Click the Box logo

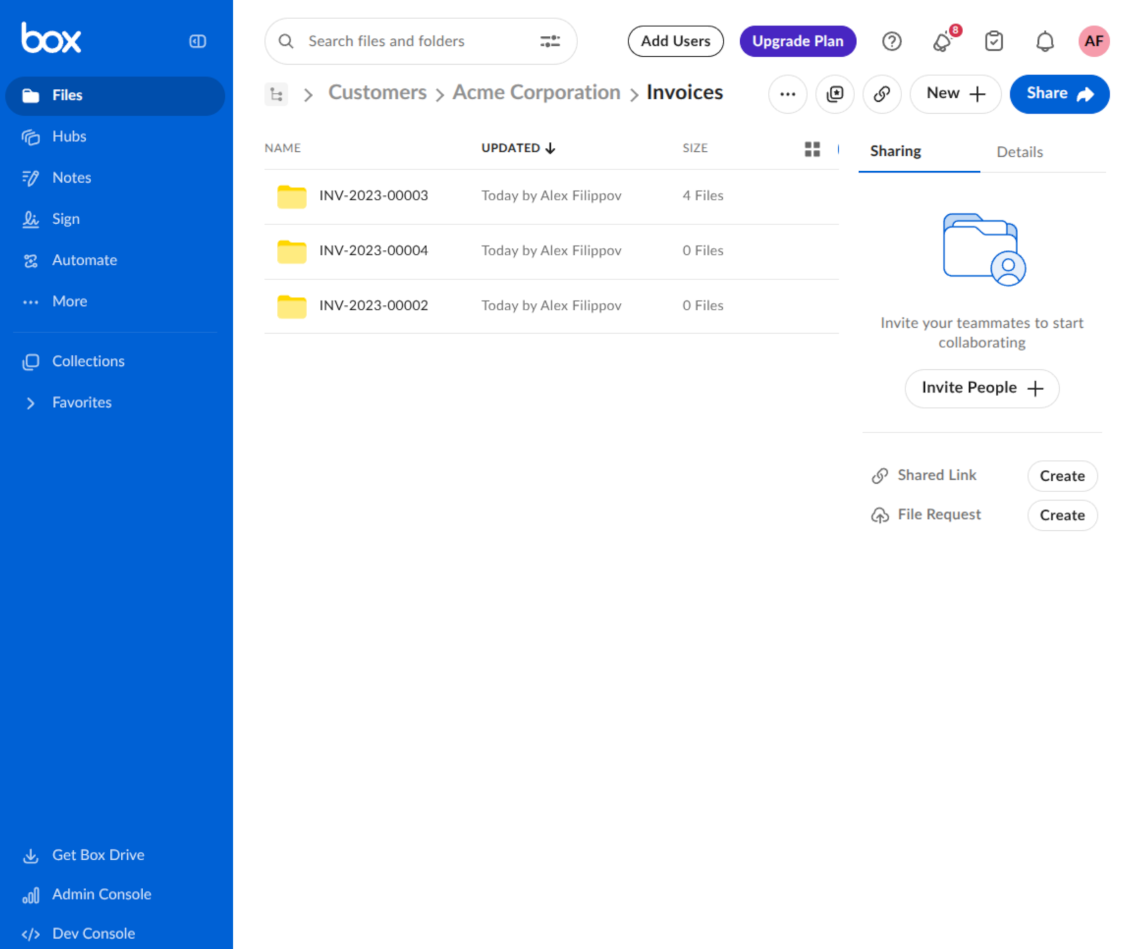point(50,38)
